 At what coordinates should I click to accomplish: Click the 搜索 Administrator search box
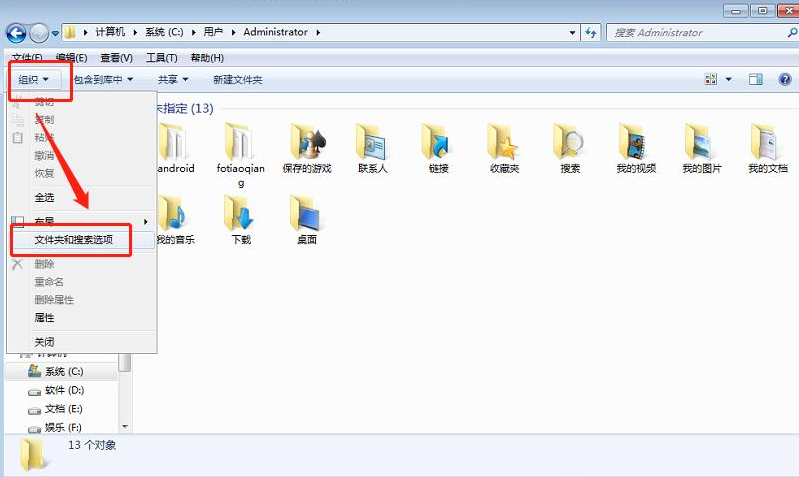pos(690,33)
